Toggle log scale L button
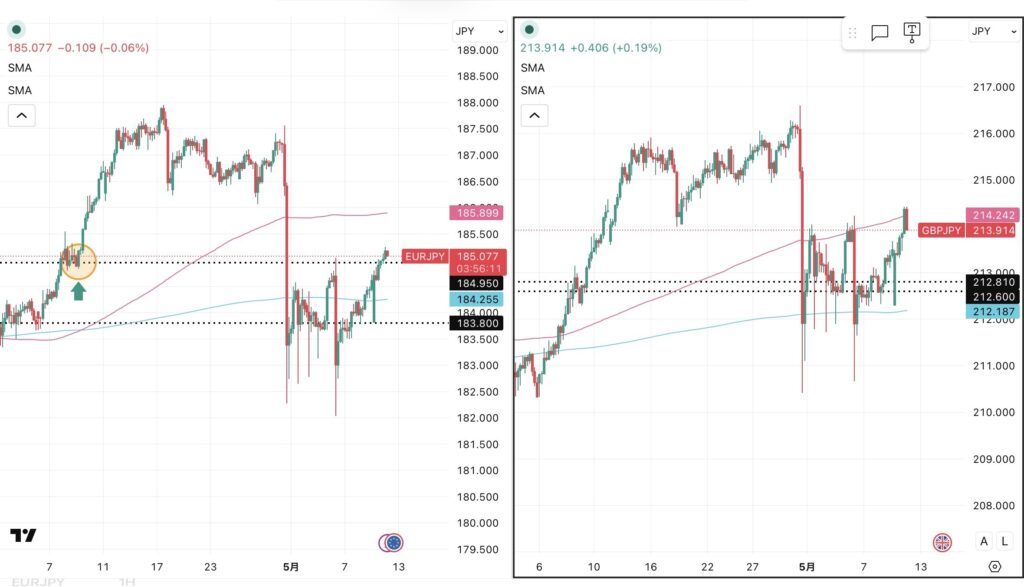This screenshot has width=1024, height=587. pyautogui.click(x=1004, y=541)
